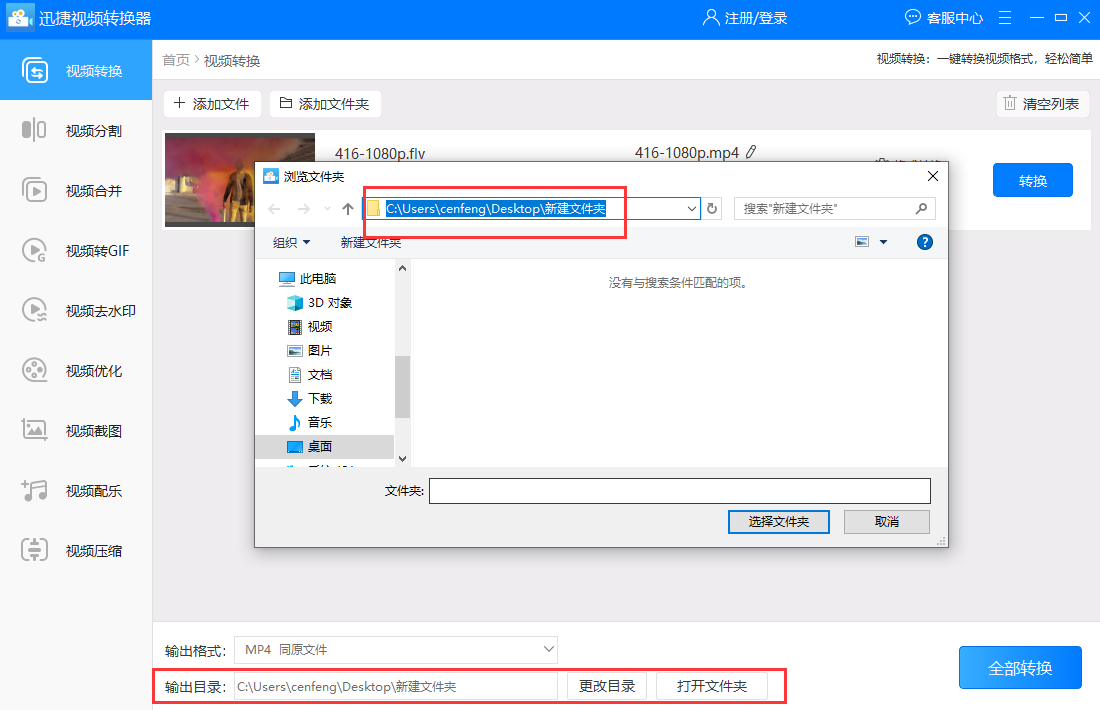
Task: Open dialog help question icon
Action: [x=925, y=242]
